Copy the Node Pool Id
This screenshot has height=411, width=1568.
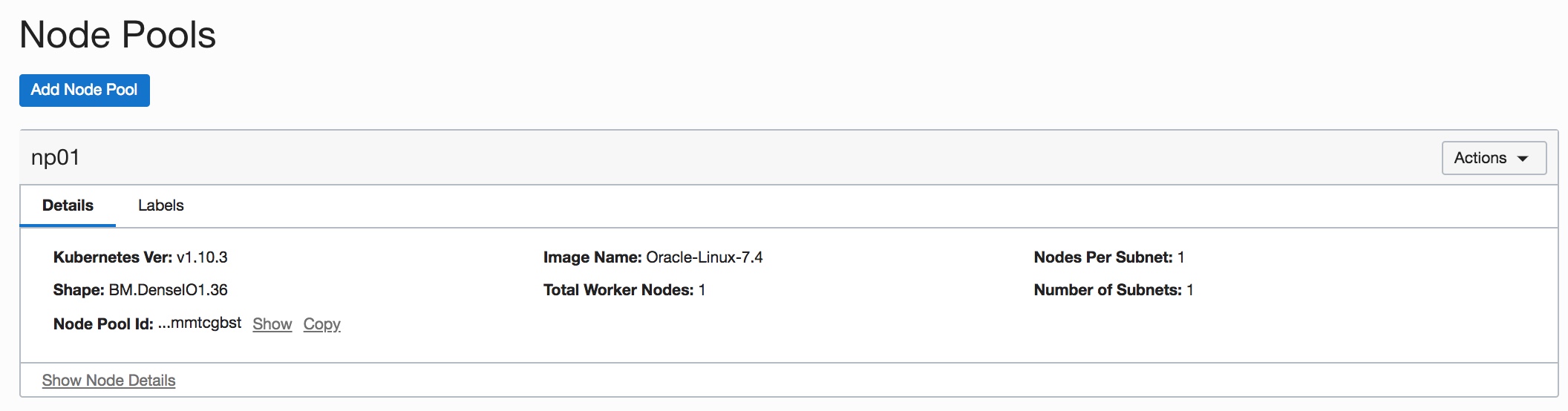pos(321,324)
